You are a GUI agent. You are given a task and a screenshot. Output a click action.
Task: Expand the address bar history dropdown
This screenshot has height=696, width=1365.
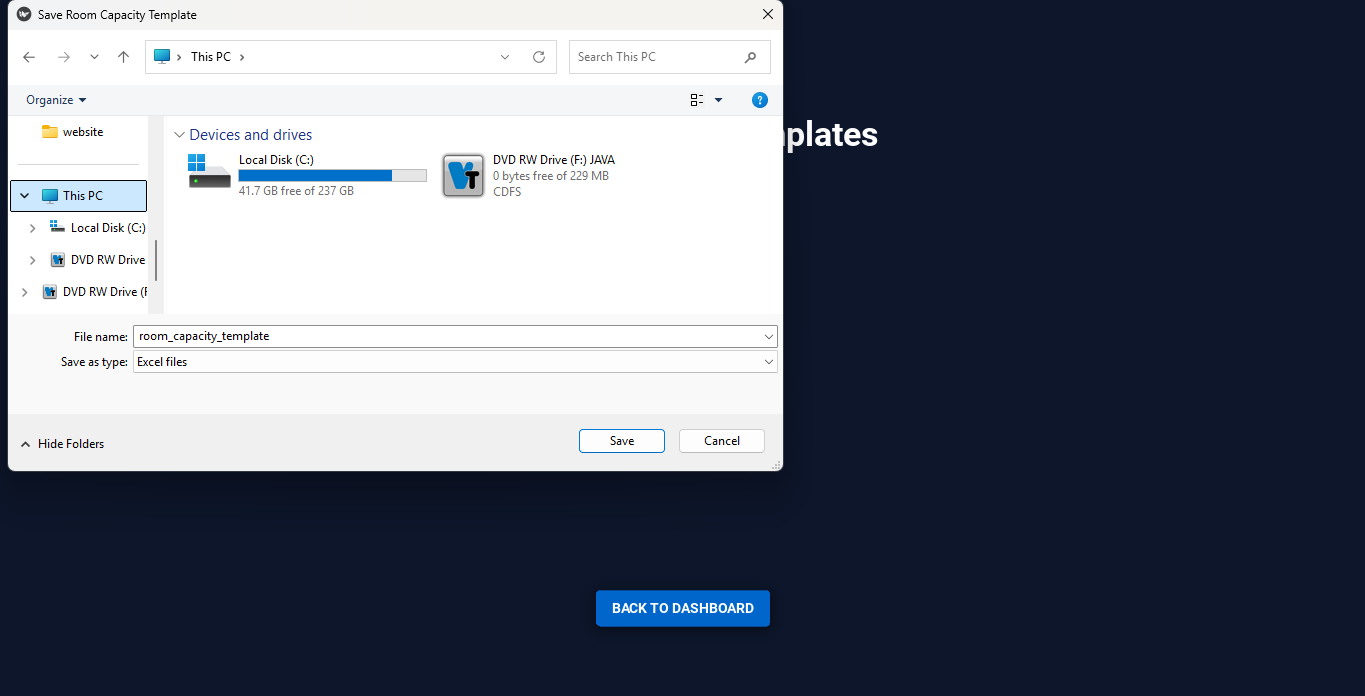[505, 57]
